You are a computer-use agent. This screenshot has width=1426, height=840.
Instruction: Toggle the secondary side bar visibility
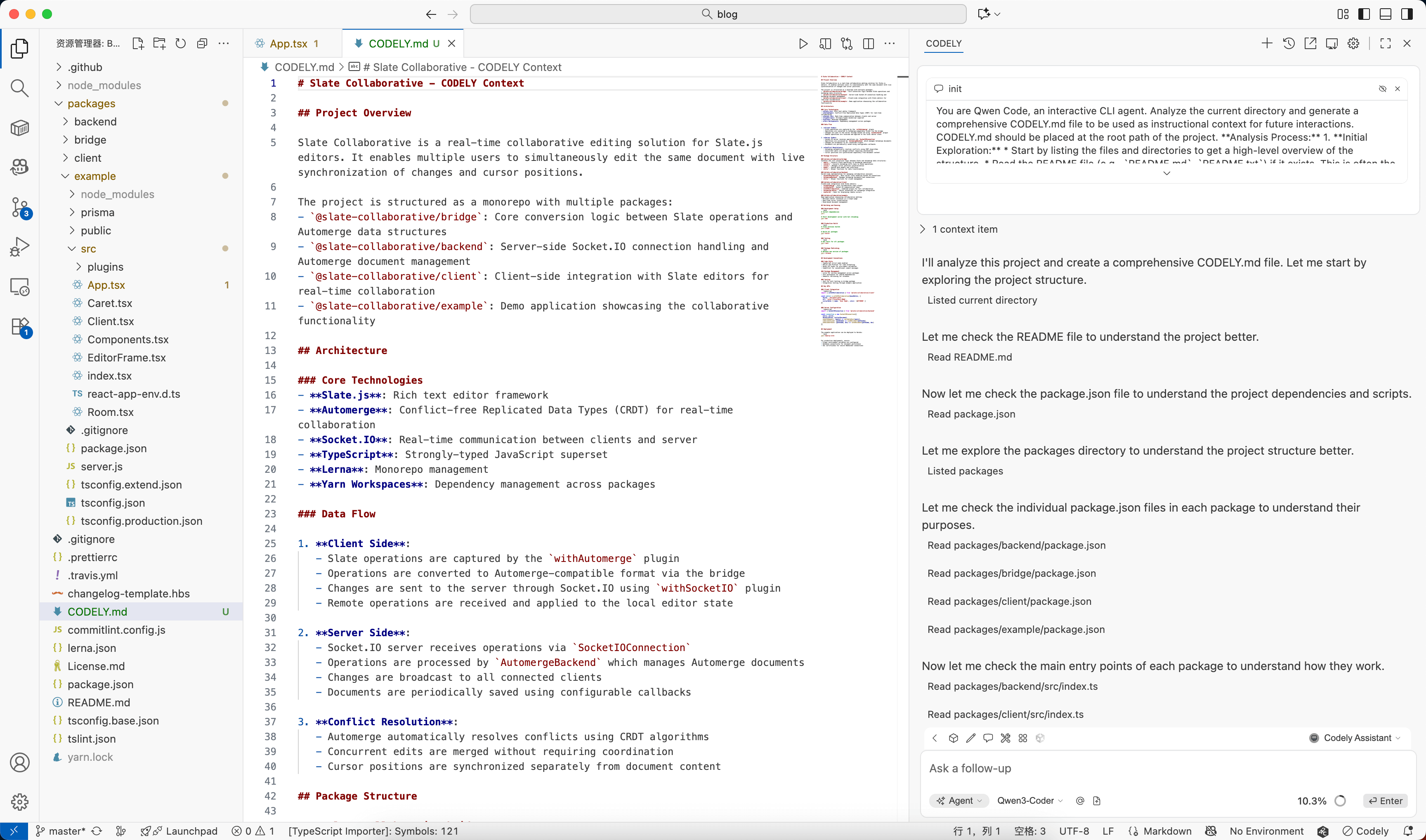(1407, 14)
